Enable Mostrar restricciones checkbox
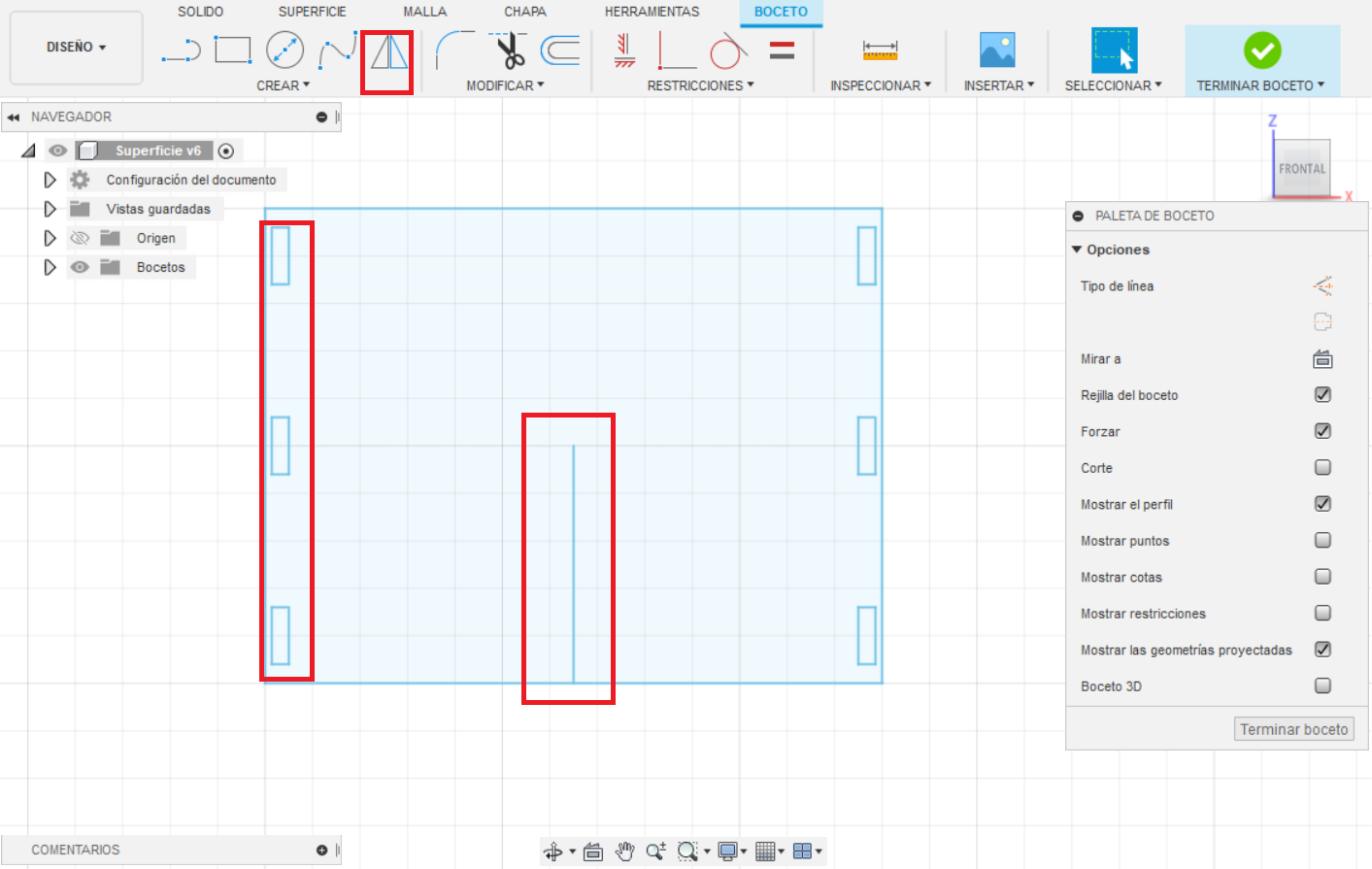 point(1322,613)
